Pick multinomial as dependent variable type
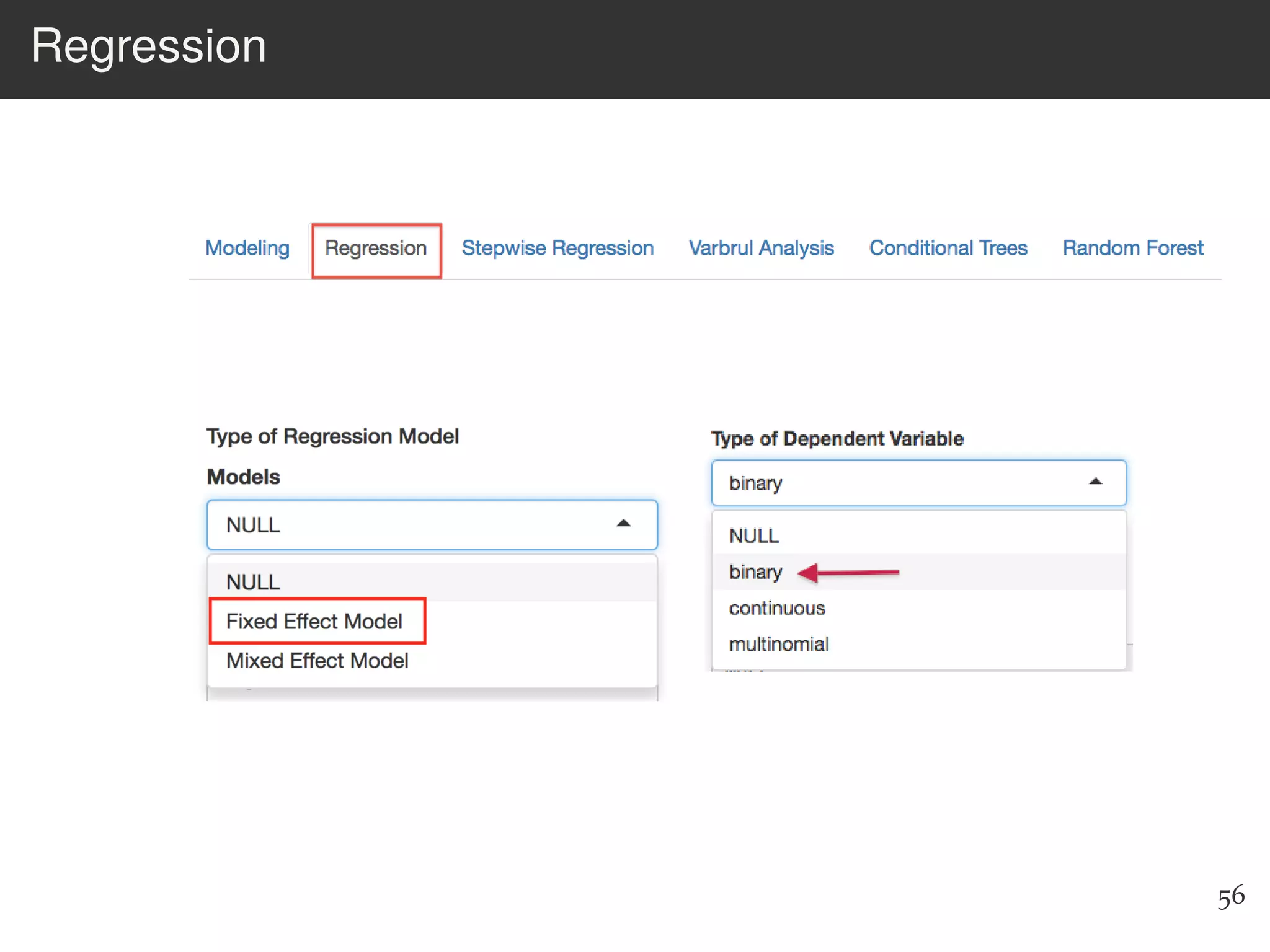The height and width of the screenshot is (952, 1270). (778, 644)
